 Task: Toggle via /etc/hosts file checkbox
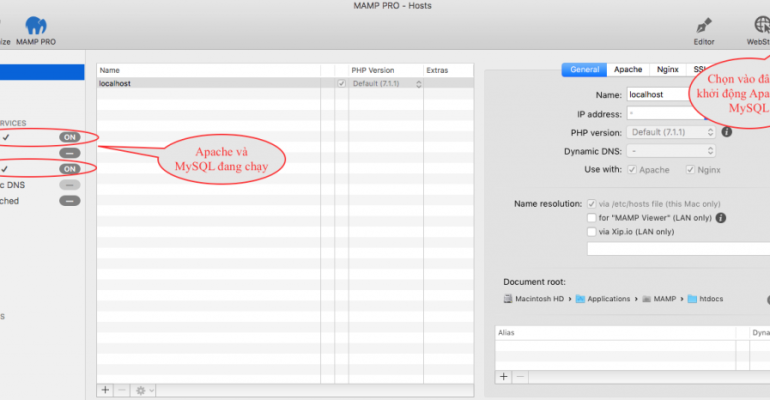pos(591,204)
